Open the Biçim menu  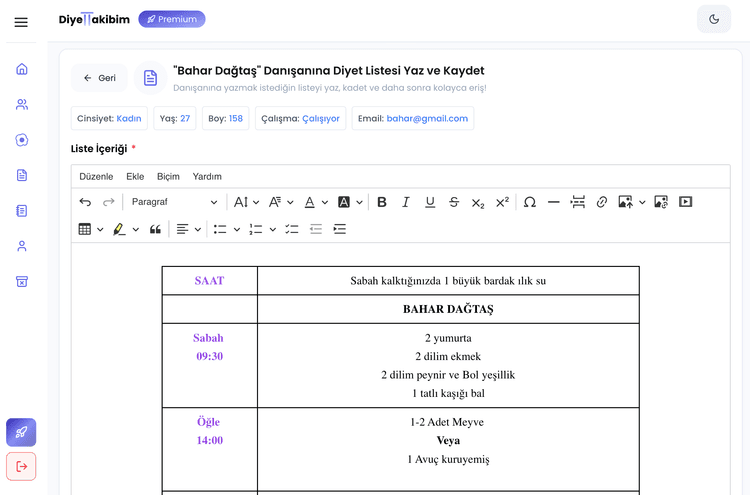(x=168, y=176)
